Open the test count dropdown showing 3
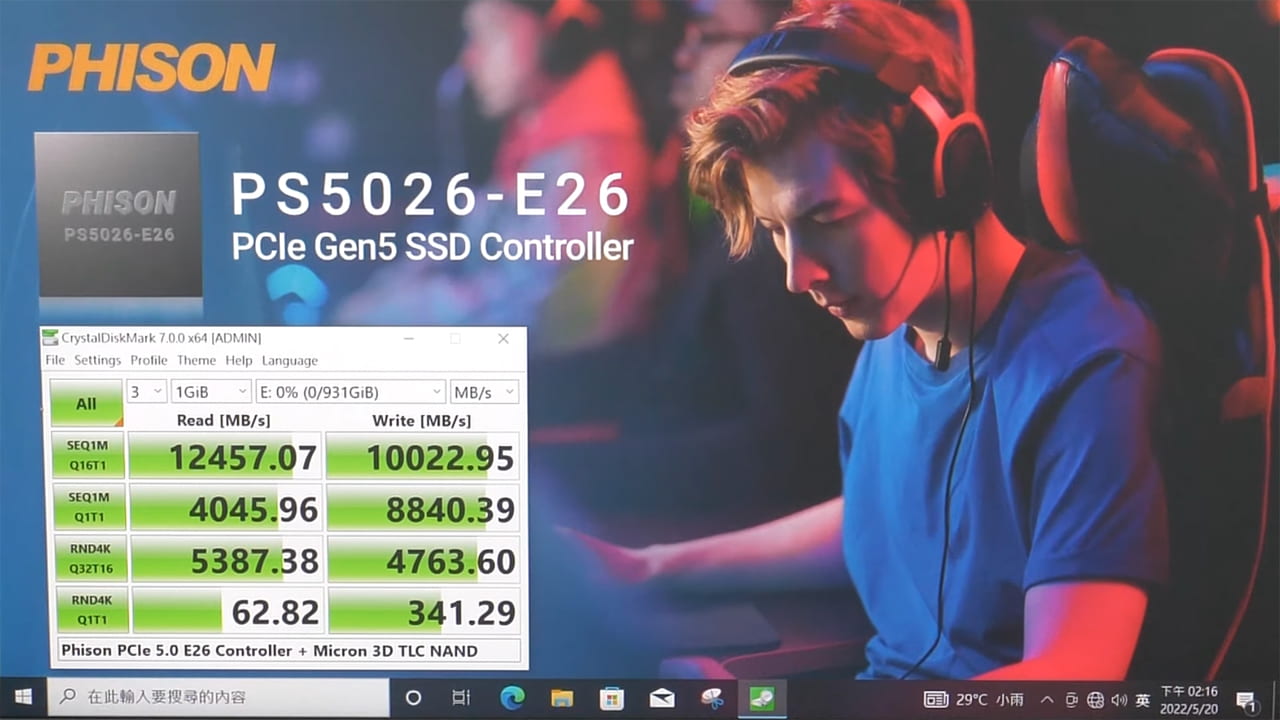The image size is (1280, 720). (146, 392)
